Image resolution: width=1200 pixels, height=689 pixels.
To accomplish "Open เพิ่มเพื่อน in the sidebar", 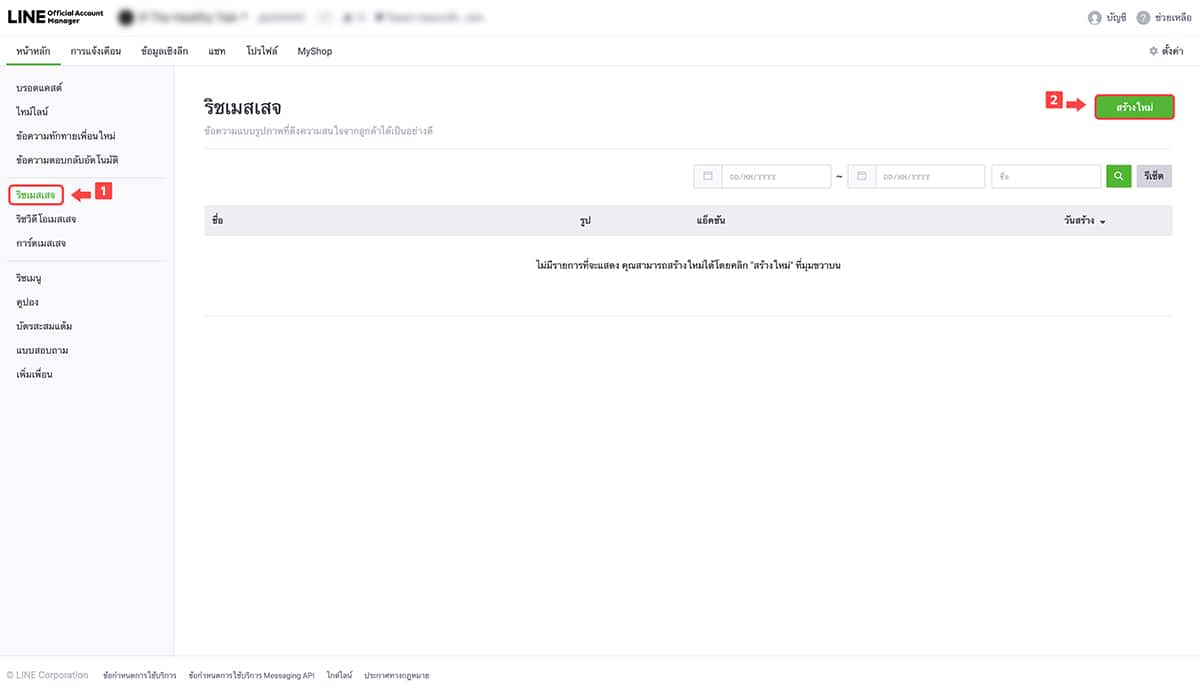I will [34, 374].
